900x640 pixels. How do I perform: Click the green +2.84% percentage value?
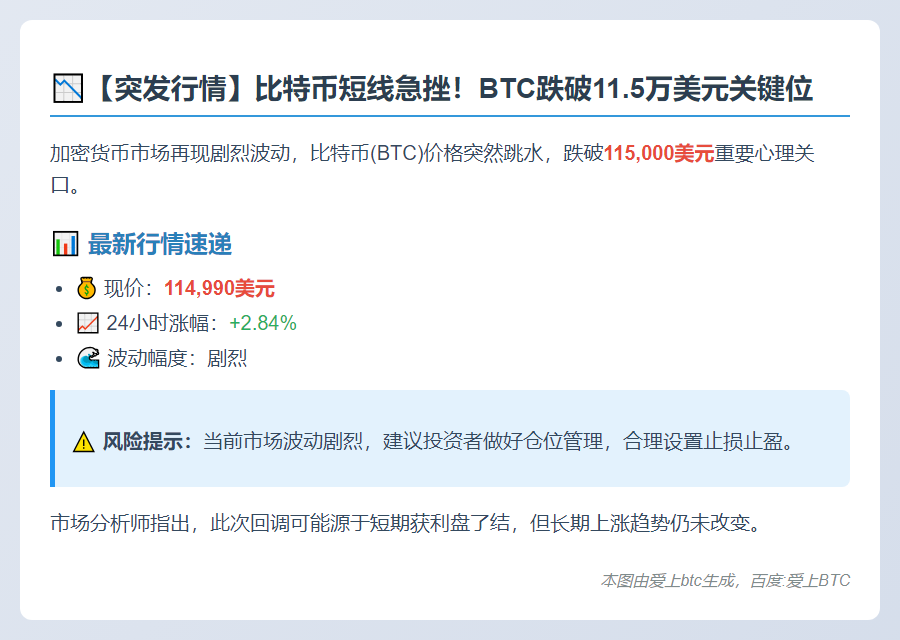click(263, 322)
